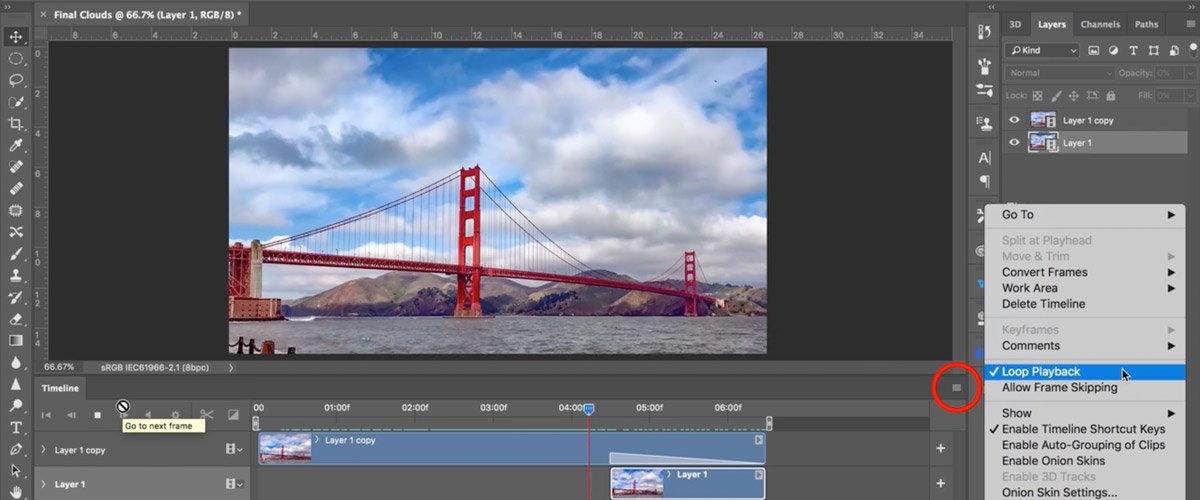The width and height of the screenshot is (1200, 500).
Task: Stop timeline playback
Action: pos(97,414)
